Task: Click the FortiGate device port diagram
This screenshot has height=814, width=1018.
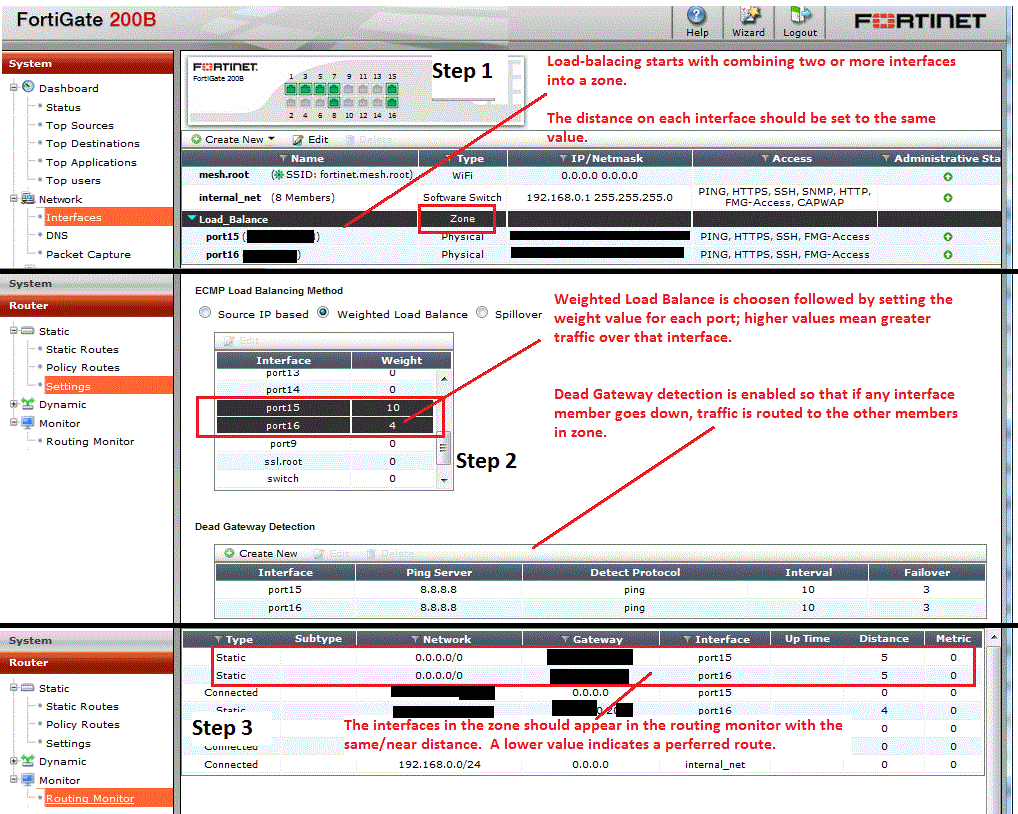Action: pos(343,95)
